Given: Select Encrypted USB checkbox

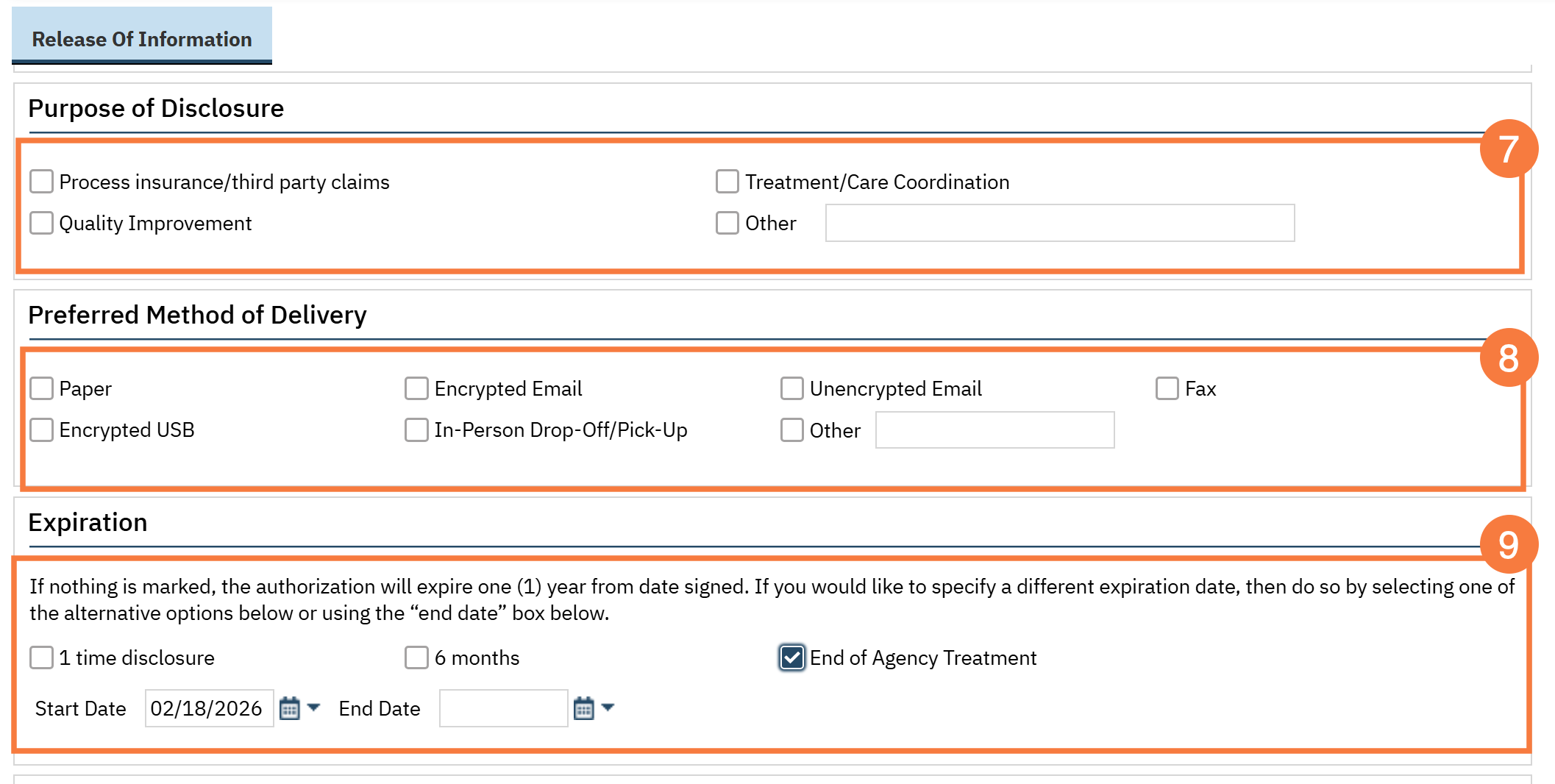Looking at the screenshot, I should click(x=42, y=430).
